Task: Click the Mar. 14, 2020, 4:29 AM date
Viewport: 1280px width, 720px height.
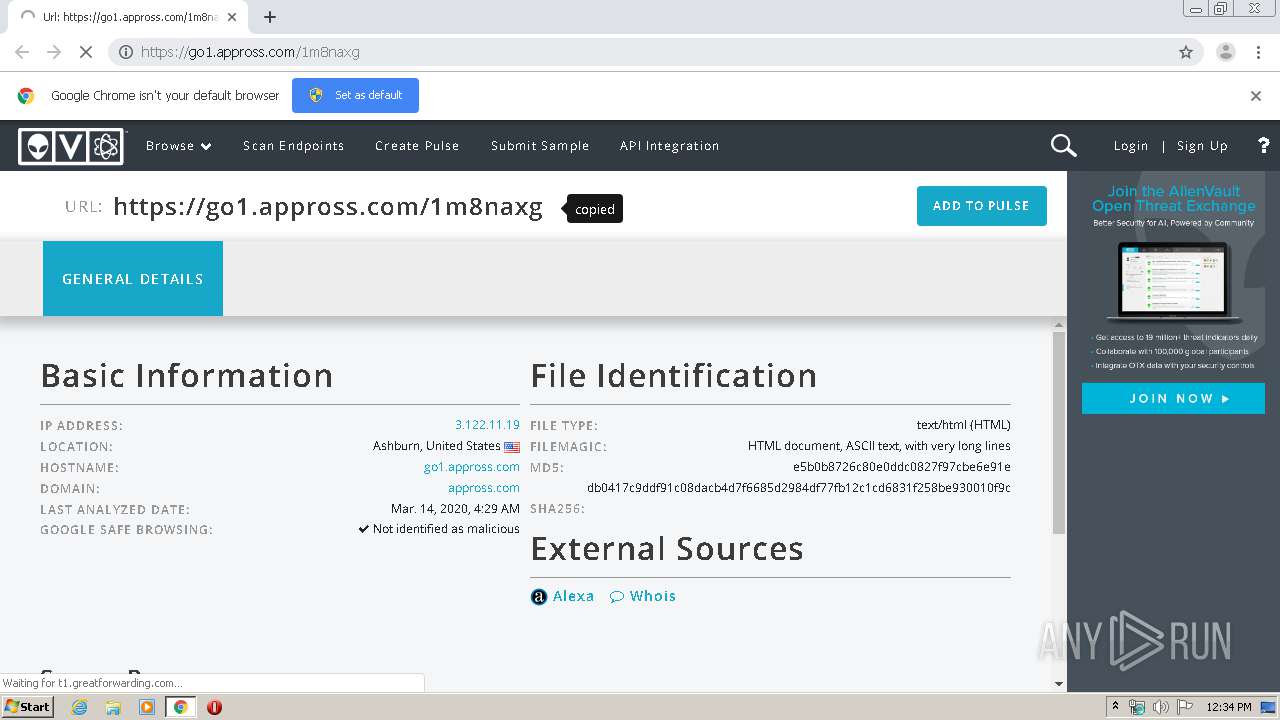Action: (455, 509)
